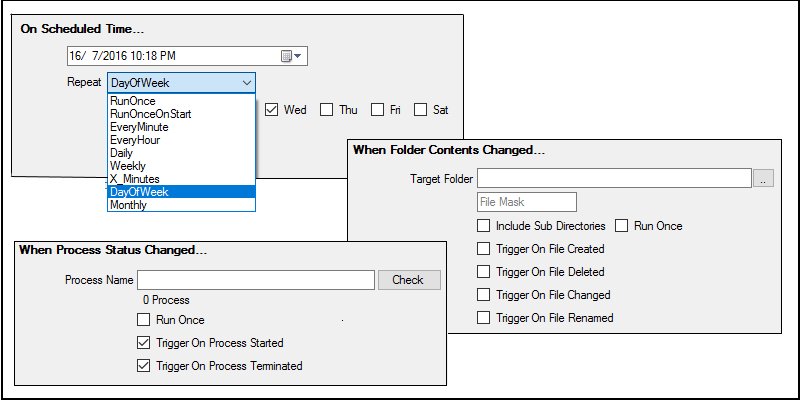Click into the File Mask field

[527, 202]
